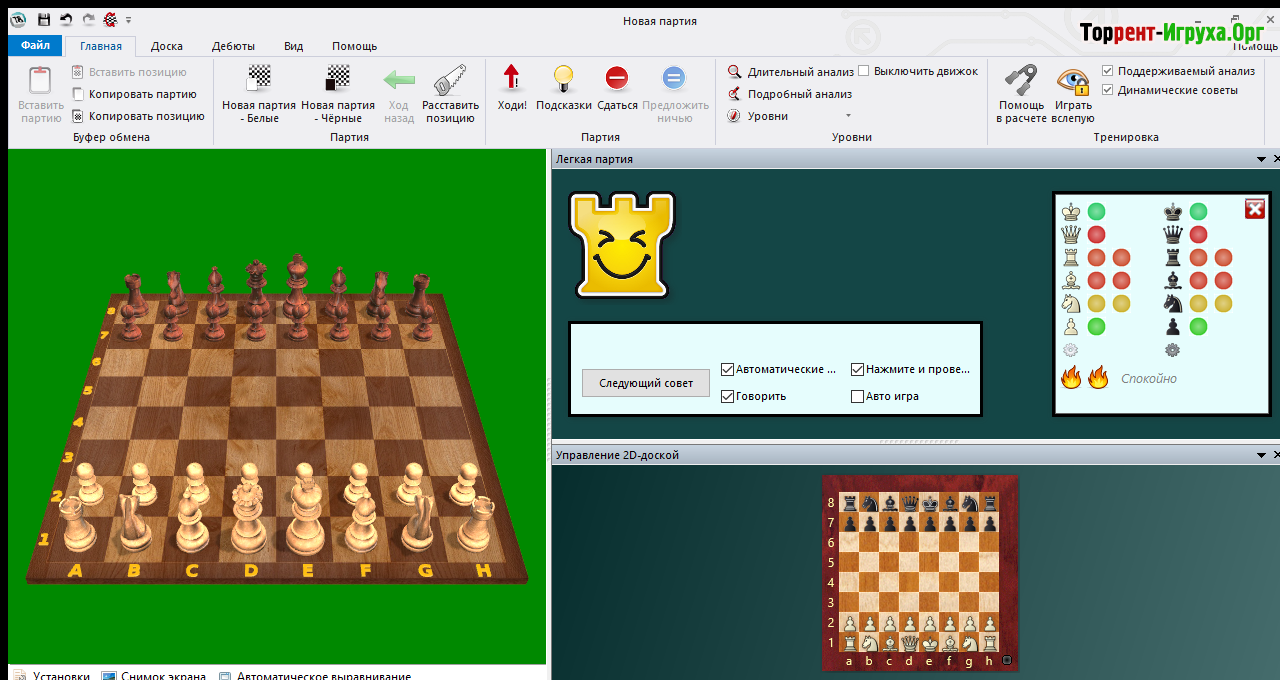The image size is (1280, 680).
Task: Open the lightbulb Подсказки hints icon
Action: [564, 80]
